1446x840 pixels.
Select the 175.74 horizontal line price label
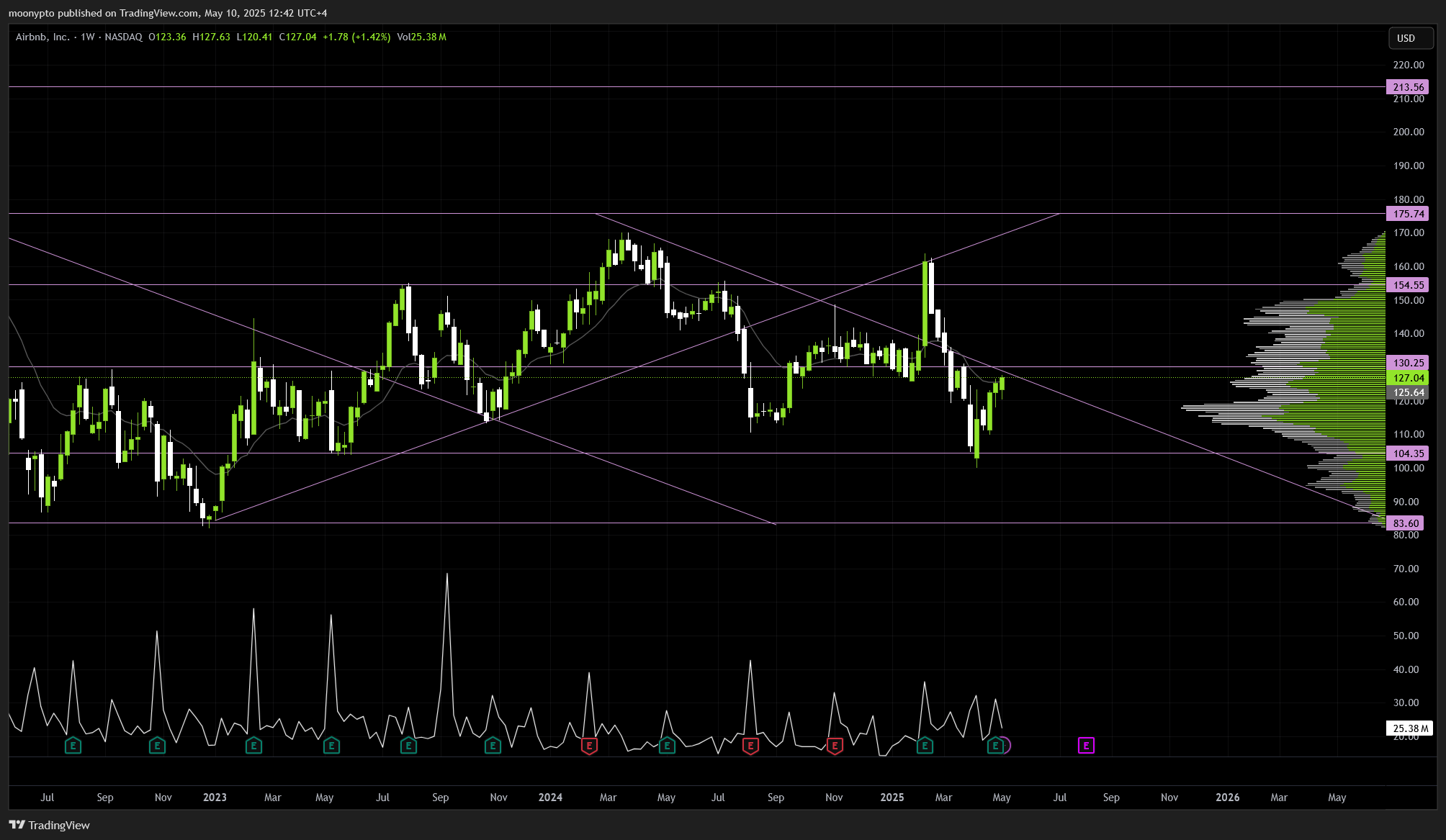coord(1407,214)
